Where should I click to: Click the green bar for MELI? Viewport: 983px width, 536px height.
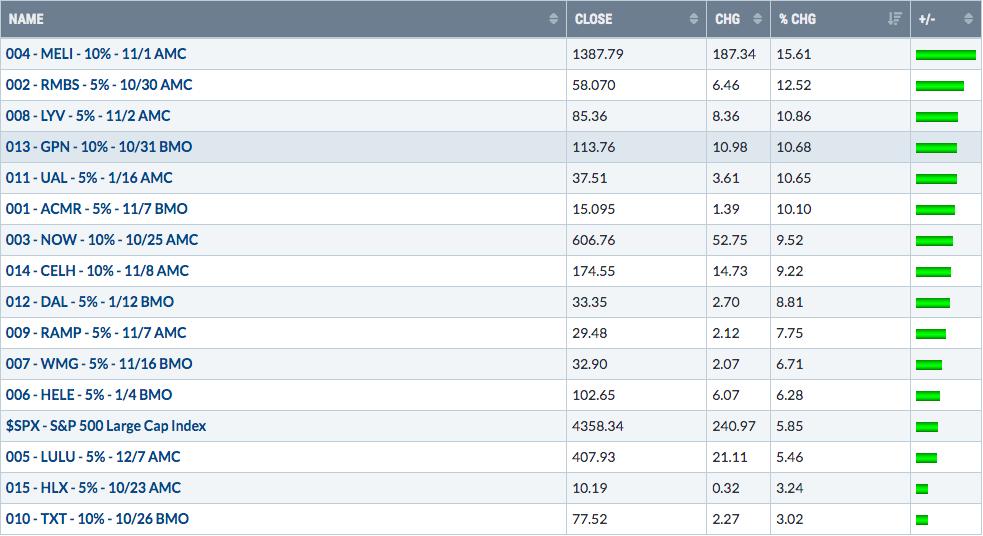[x=945, y=55]
